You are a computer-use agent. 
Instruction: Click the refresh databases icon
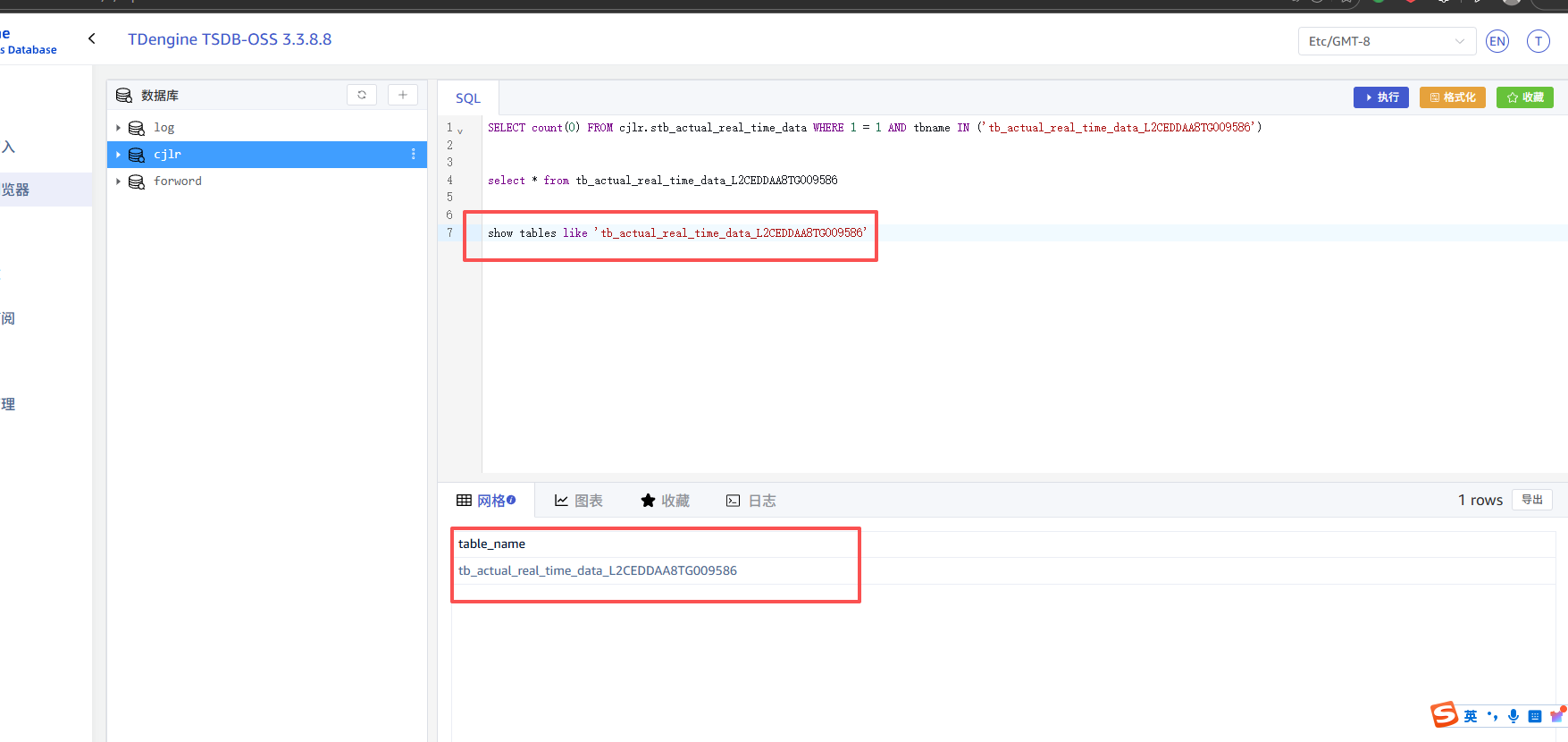point(362,95)
